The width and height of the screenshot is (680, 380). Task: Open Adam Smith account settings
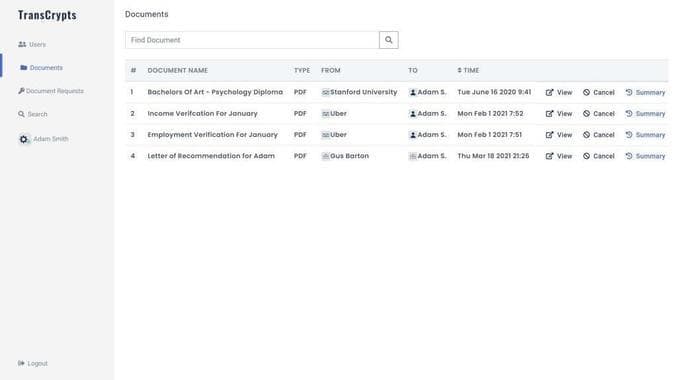coord(43,139)
